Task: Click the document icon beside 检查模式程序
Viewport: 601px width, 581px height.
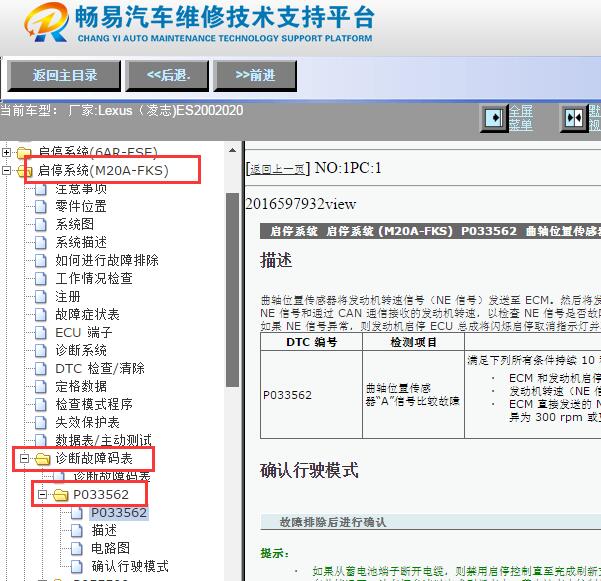Action: point(41,405)
